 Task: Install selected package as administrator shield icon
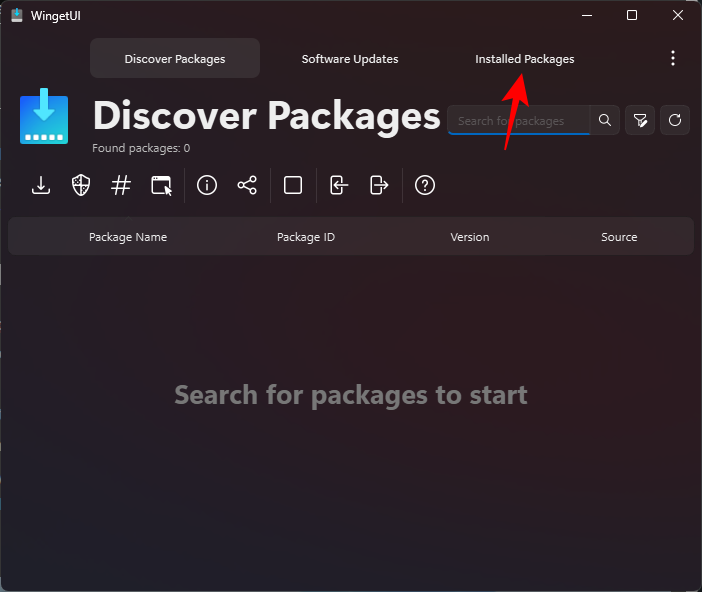[81, 185]
